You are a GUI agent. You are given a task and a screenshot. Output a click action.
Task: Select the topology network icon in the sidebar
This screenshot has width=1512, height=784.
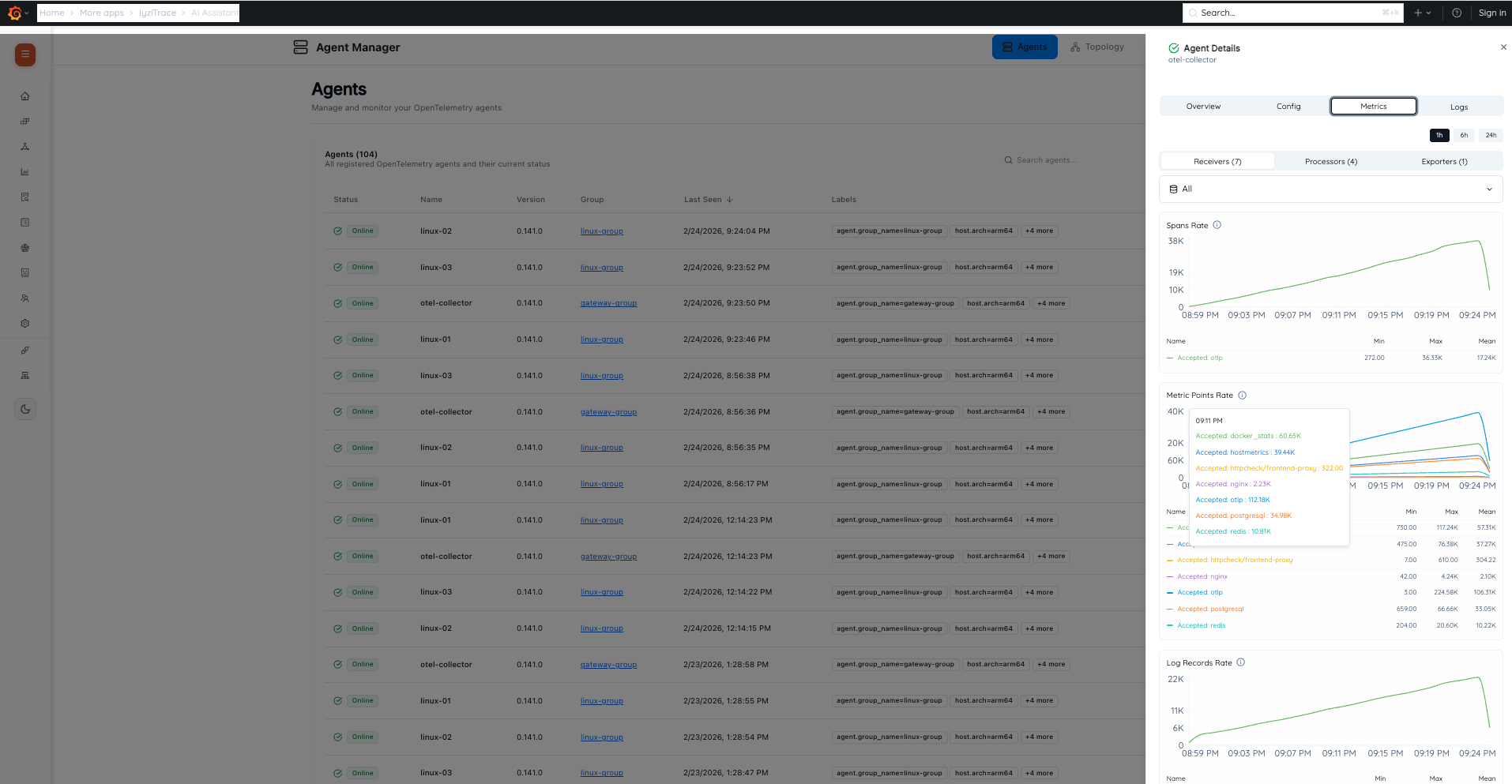24,147
